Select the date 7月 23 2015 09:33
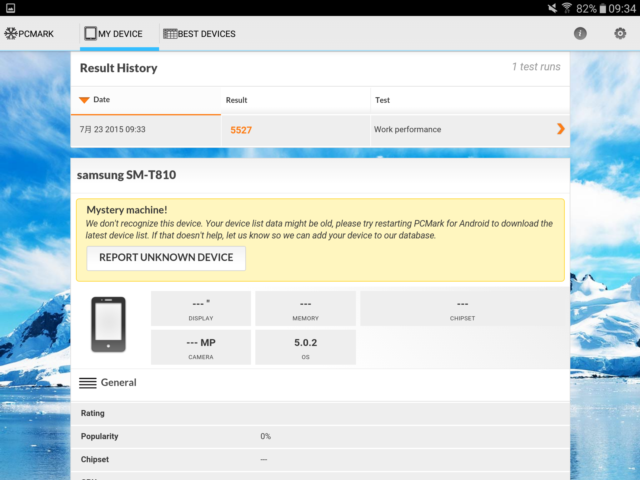Image resolution: width=640 pixels, height=480 pixels. pos(112,129)
